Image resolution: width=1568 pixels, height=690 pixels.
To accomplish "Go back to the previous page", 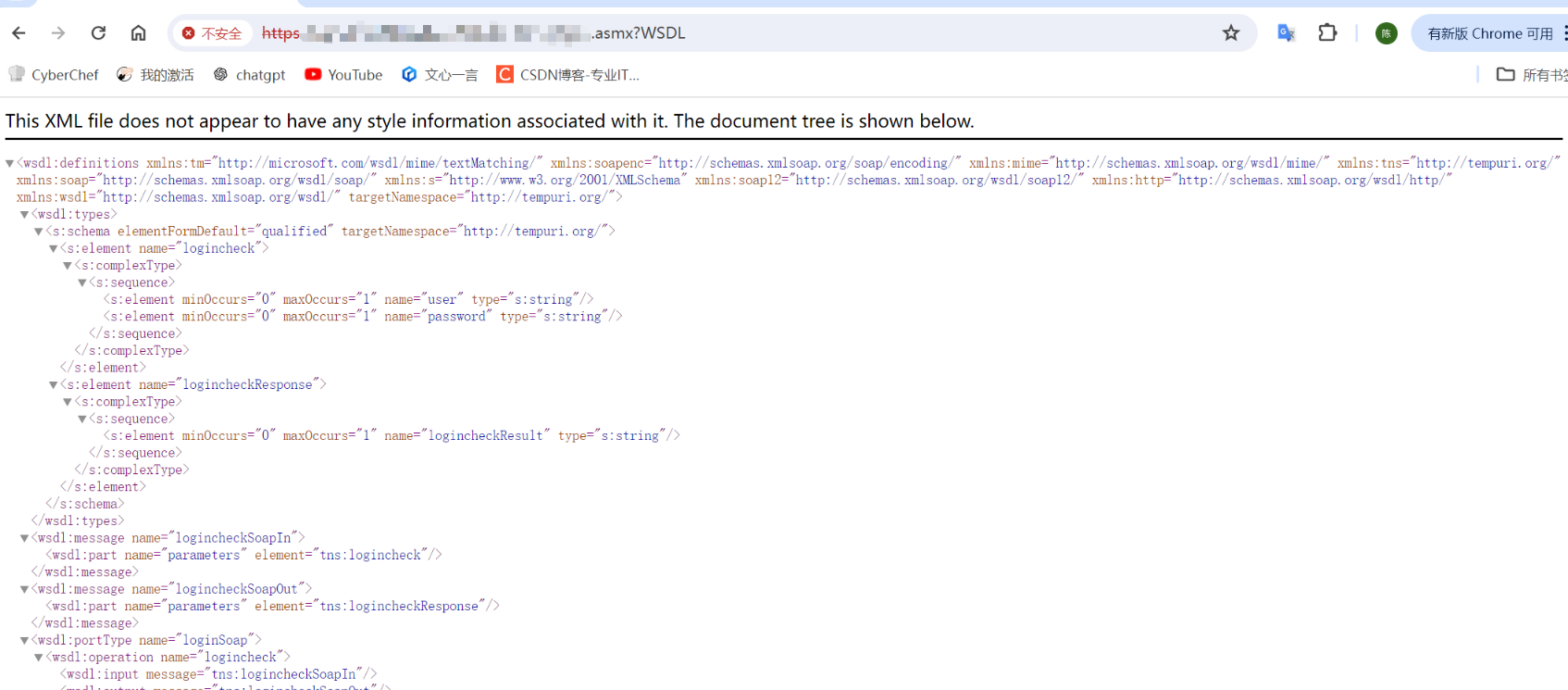I will tap(19, 33).
